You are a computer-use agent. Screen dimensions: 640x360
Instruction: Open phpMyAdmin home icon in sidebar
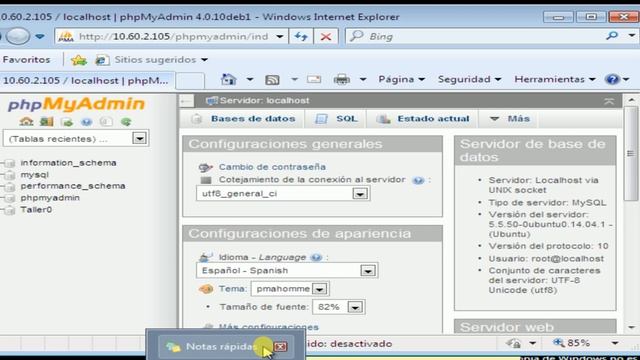point(26,122)
